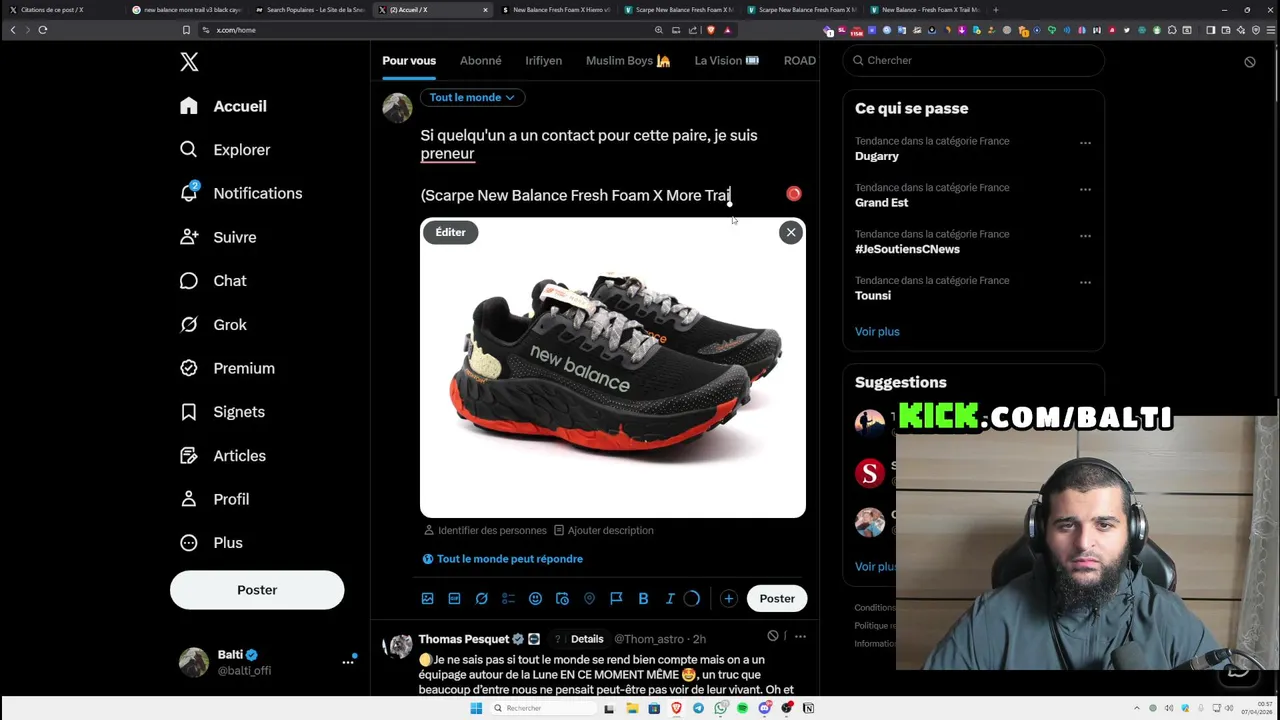Open a new browser tab
The width and height of the screenshot is (1280, 720).
[x=995, y=10]
